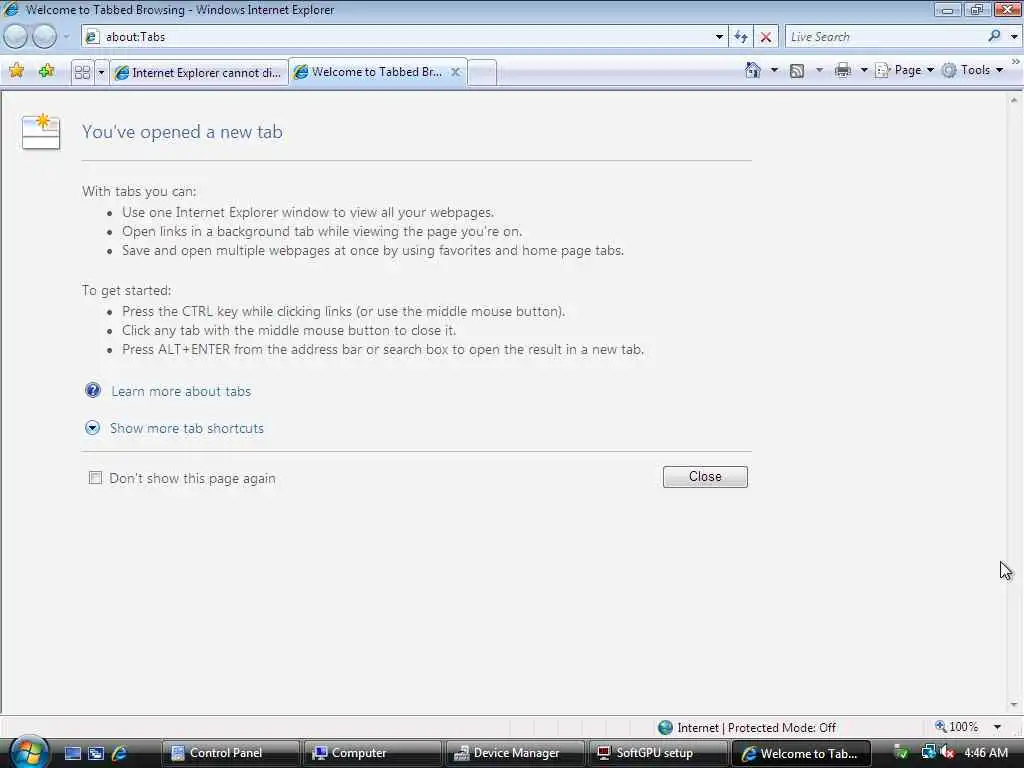Click the search magnifier icon

coord(994,37)
